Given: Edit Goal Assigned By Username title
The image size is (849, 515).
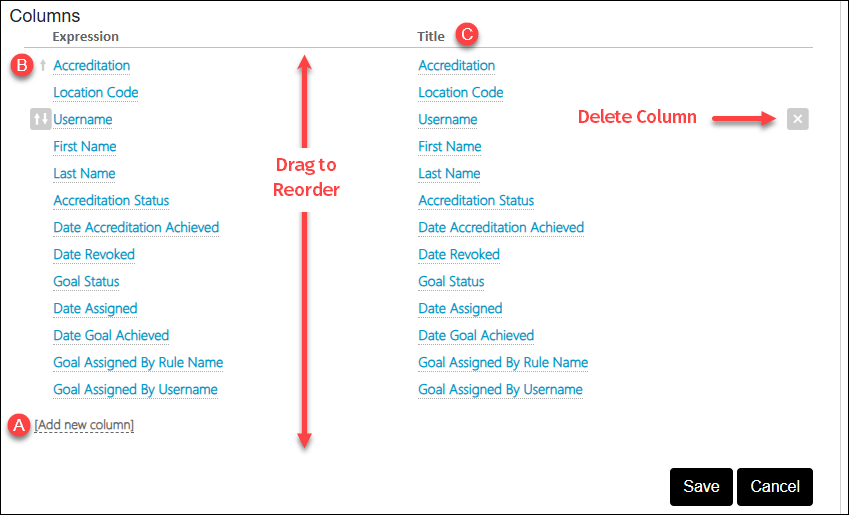Looking at the screenshot, I should point(500,390).
